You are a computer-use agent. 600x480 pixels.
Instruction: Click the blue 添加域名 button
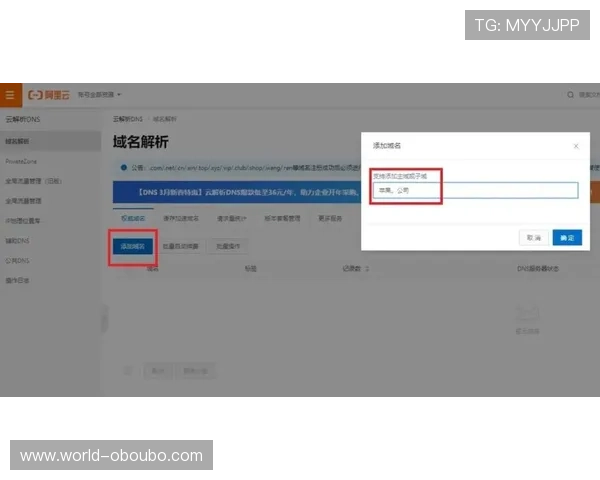point(133,246)
